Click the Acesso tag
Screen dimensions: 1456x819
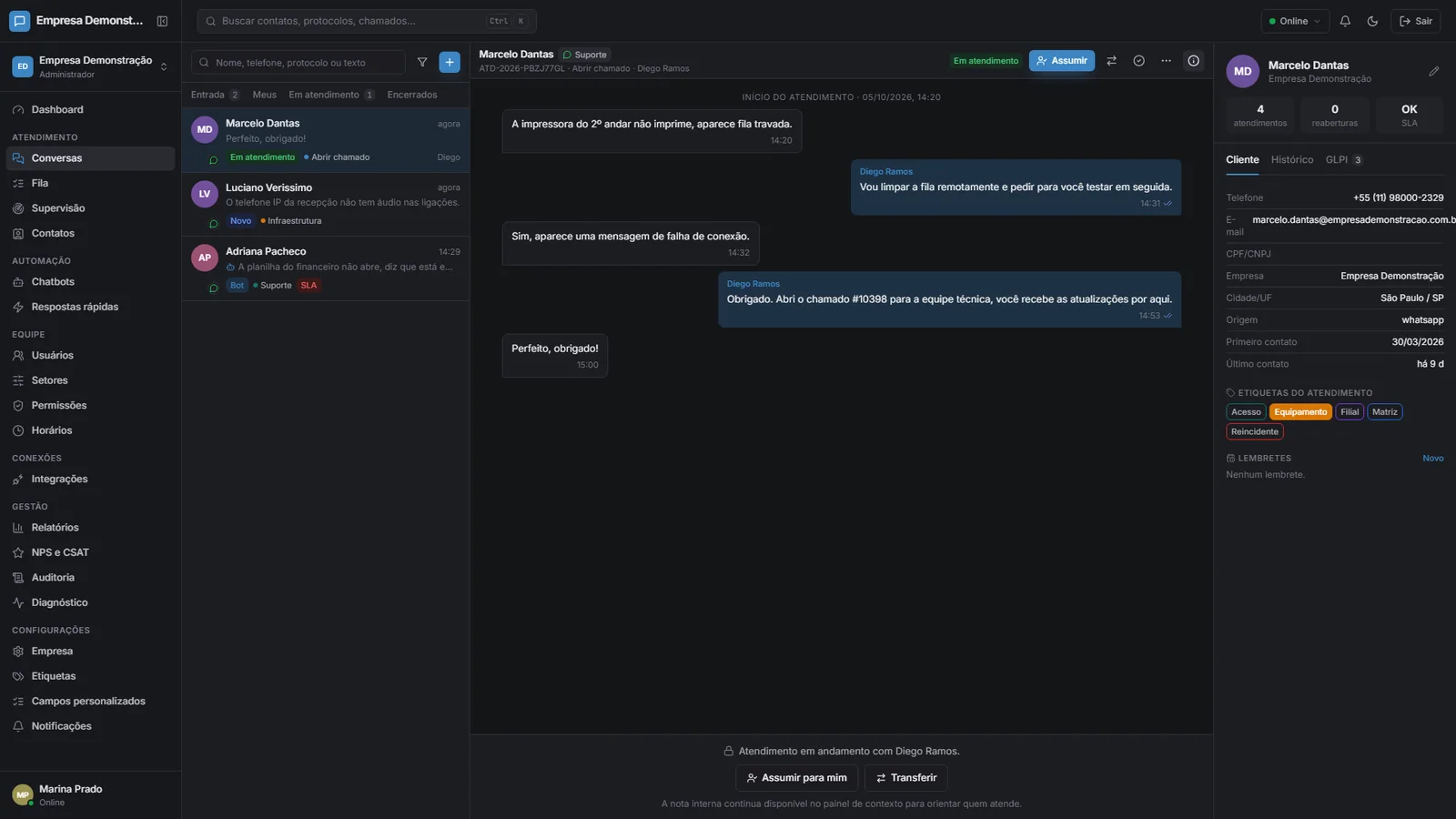point(1246,412)
